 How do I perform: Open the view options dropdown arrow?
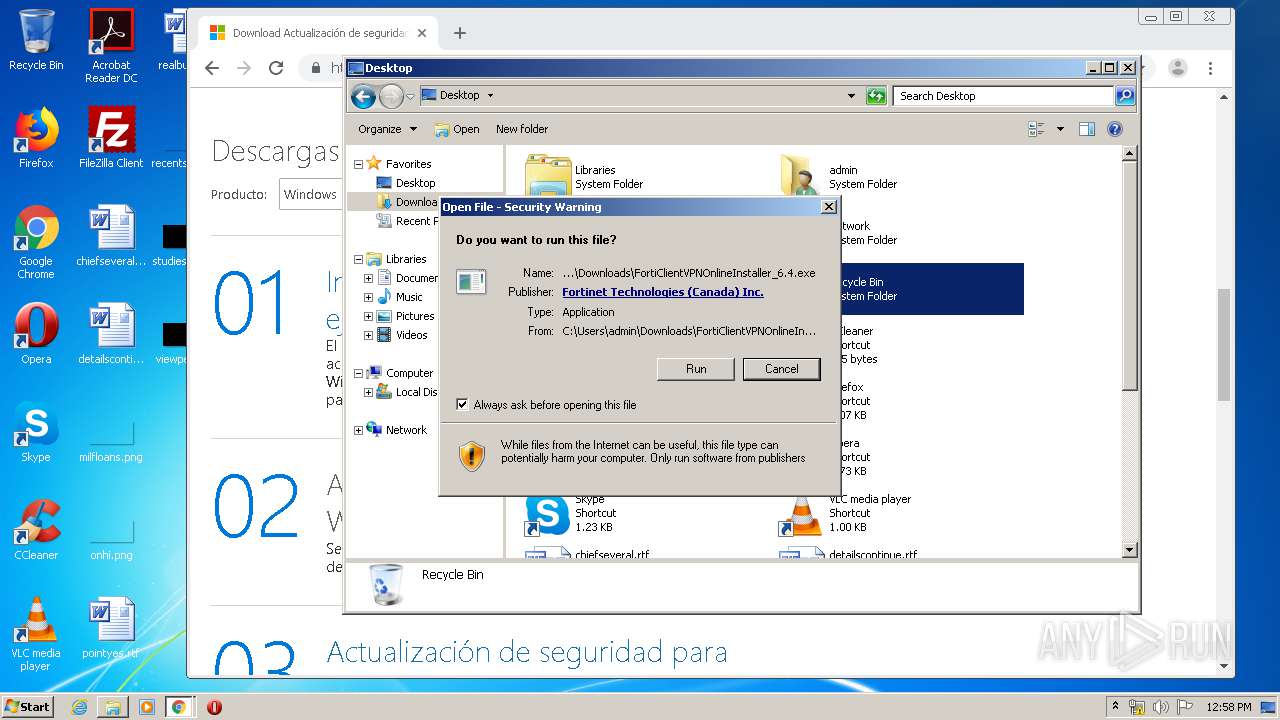click(x=1060, y=129)
